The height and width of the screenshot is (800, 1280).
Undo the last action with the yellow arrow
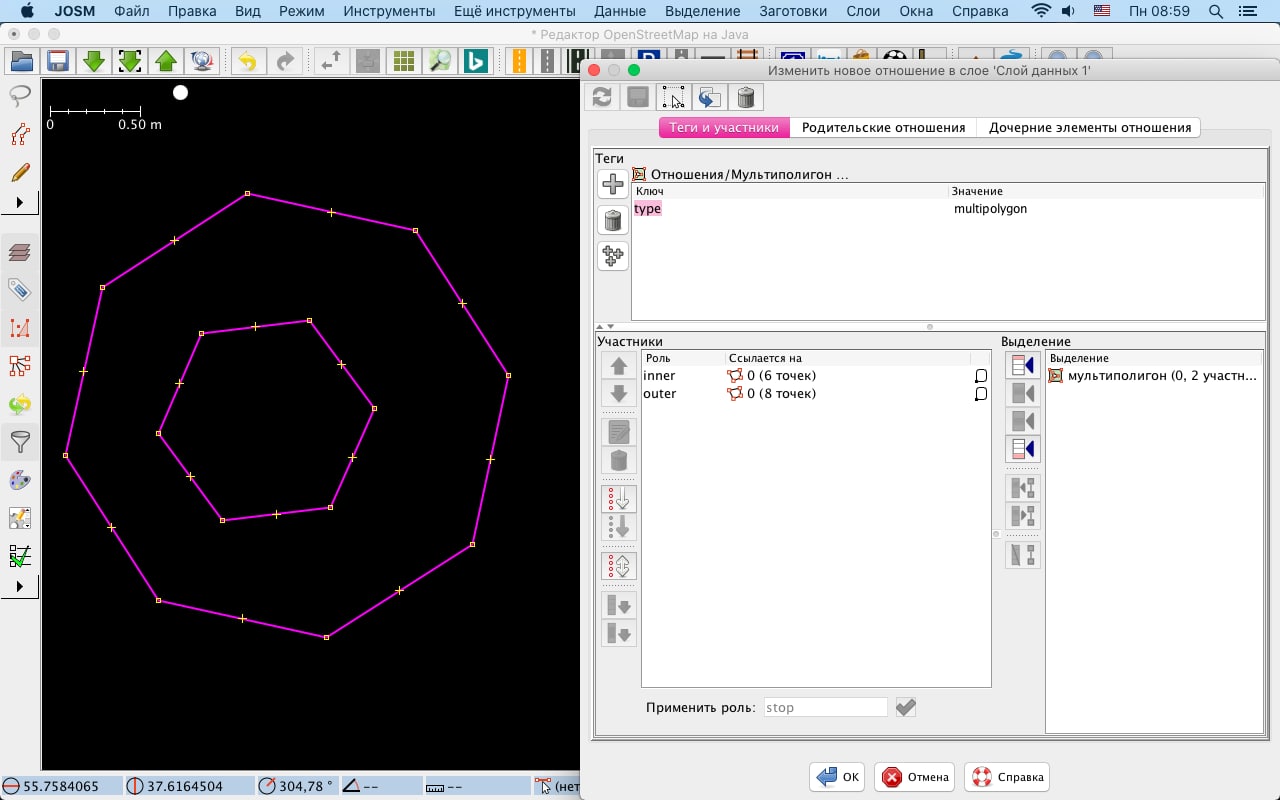point(247,61)
